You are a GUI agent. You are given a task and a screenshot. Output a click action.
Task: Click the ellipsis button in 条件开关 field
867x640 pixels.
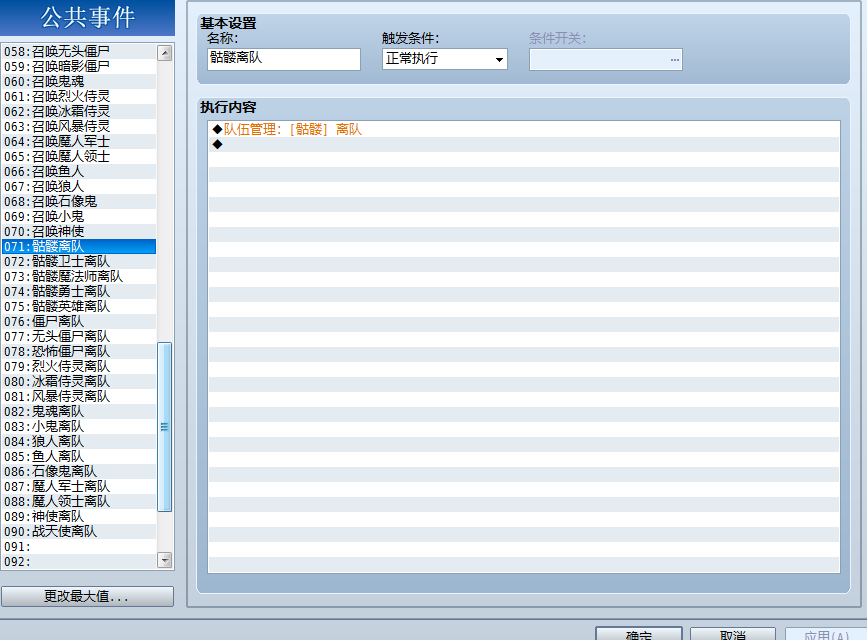(675, 60)
